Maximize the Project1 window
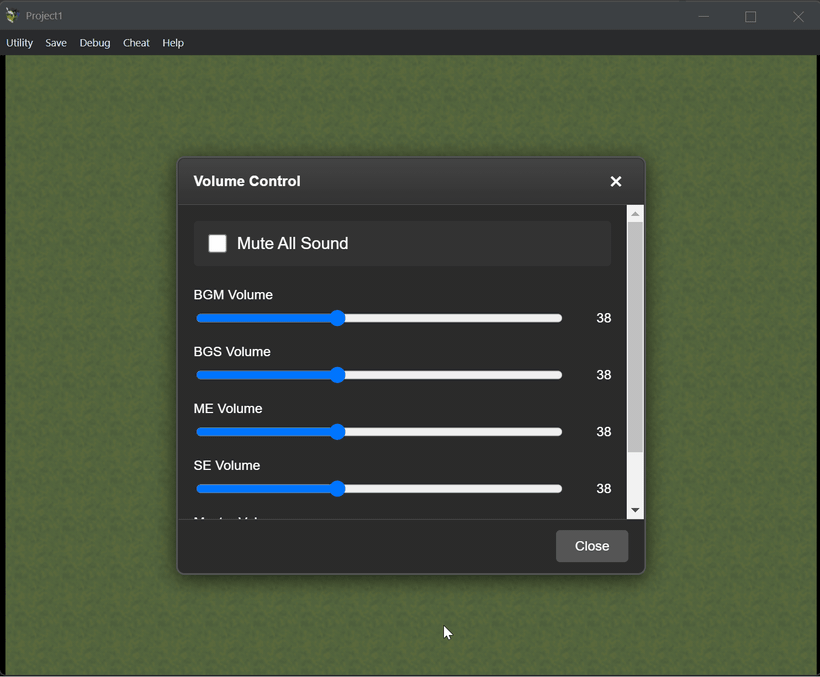The height and width of the screenshot is (677, 820). coord(751,16)
